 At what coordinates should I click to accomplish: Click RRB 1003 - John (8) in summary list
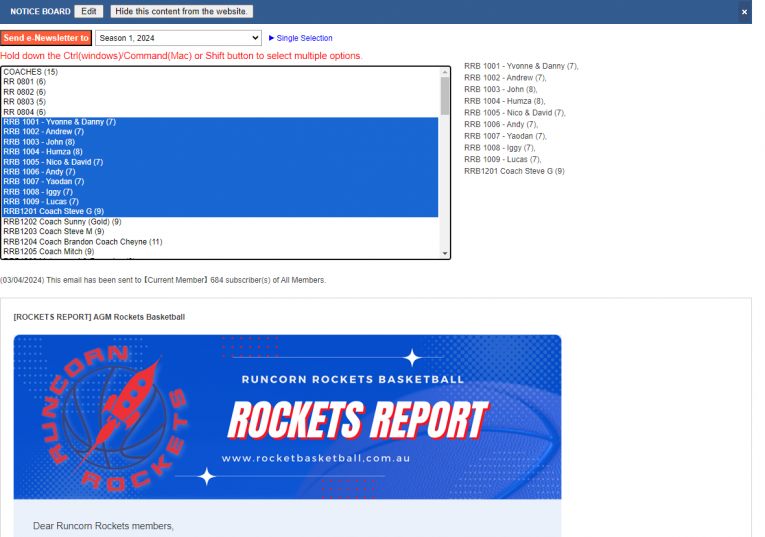tap(501, 89)
